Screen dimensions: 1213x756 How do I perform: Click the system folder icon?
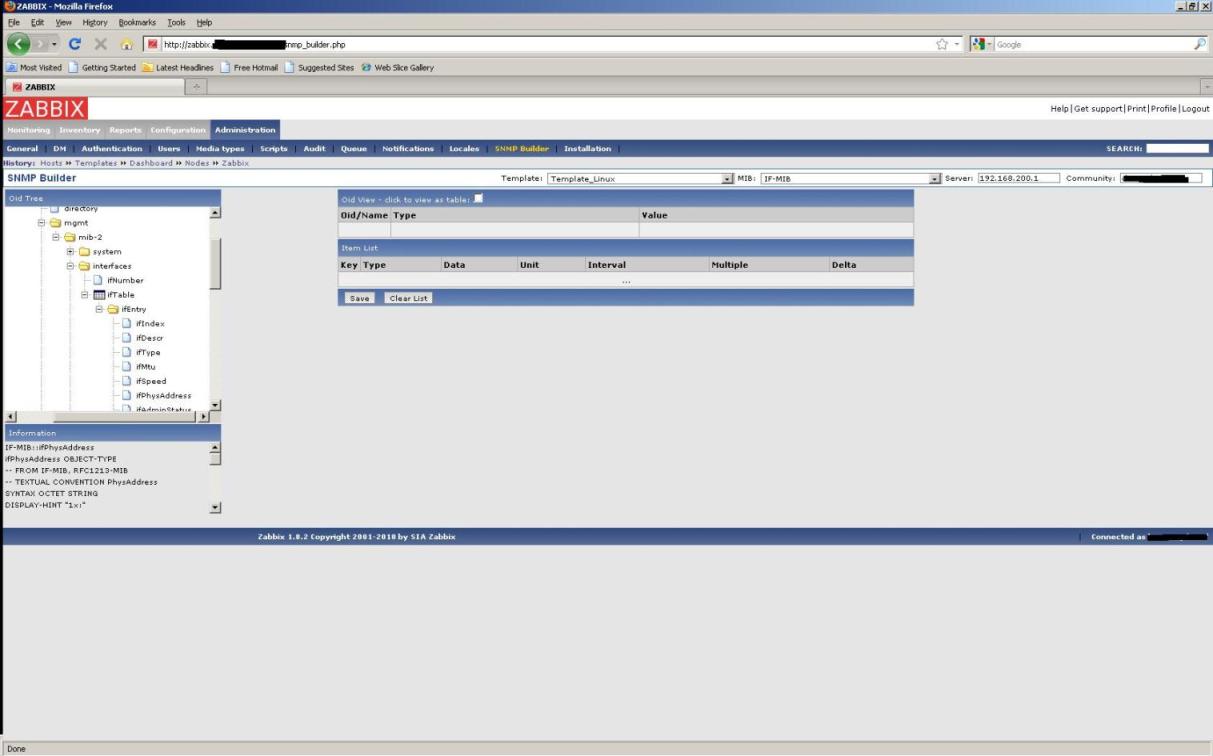click(x=85, y=252)
